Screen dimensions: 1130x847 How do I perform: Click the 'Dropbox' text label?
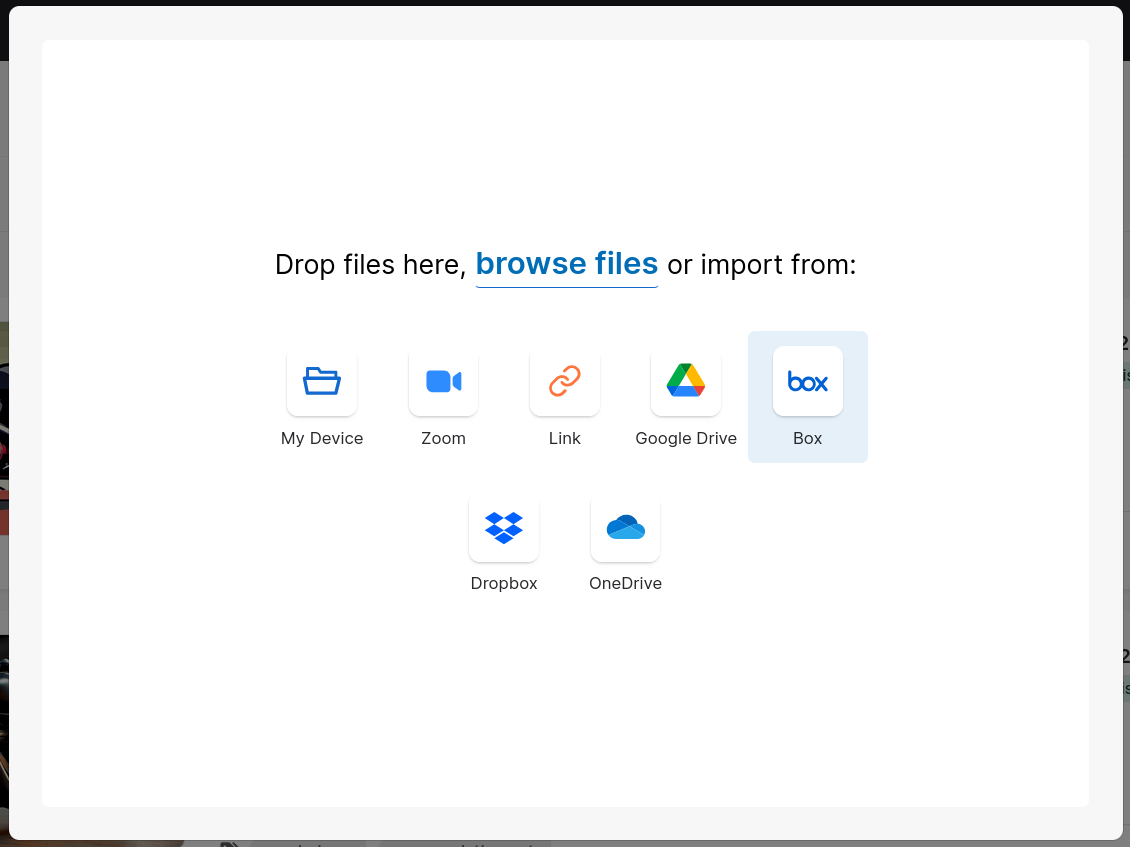click(x=504, y=583)
